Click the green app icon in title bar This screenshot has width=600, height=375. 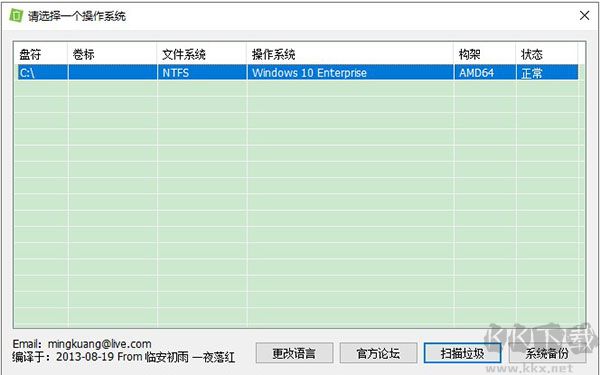pyautogui.click(x=16, y=16)
